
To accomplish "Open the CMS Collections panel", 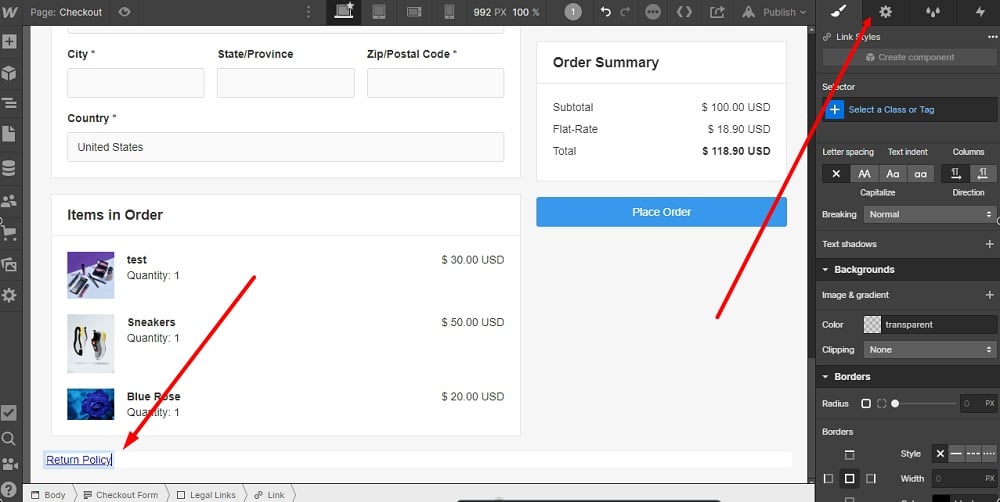I will 9,168.
